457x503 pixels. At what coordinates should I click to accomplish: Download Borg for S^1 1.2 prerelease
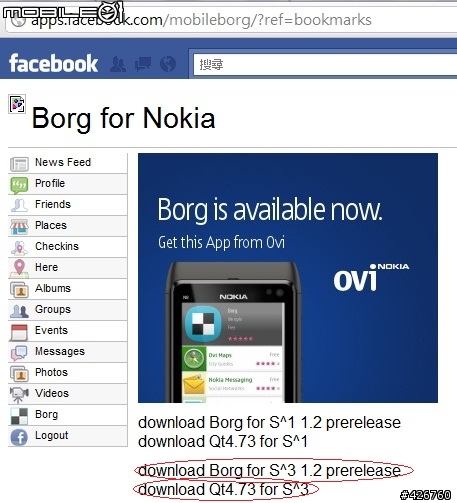[x=269, y=422]
